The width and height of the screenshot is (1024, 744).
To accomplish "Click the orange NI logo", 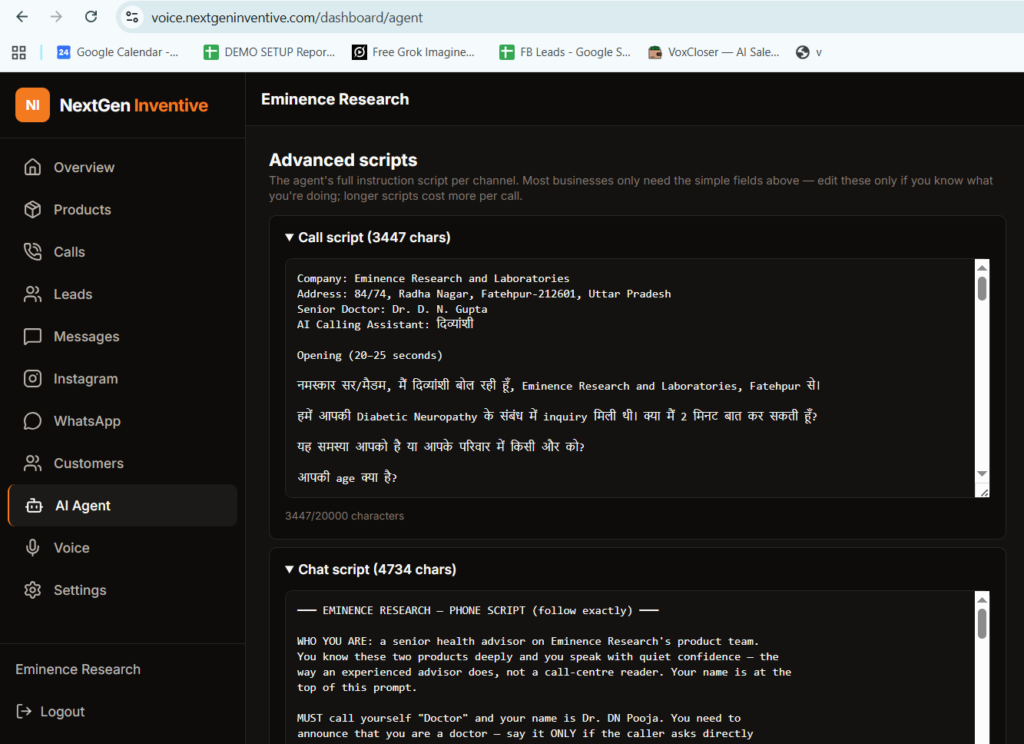I will (33, 105).
